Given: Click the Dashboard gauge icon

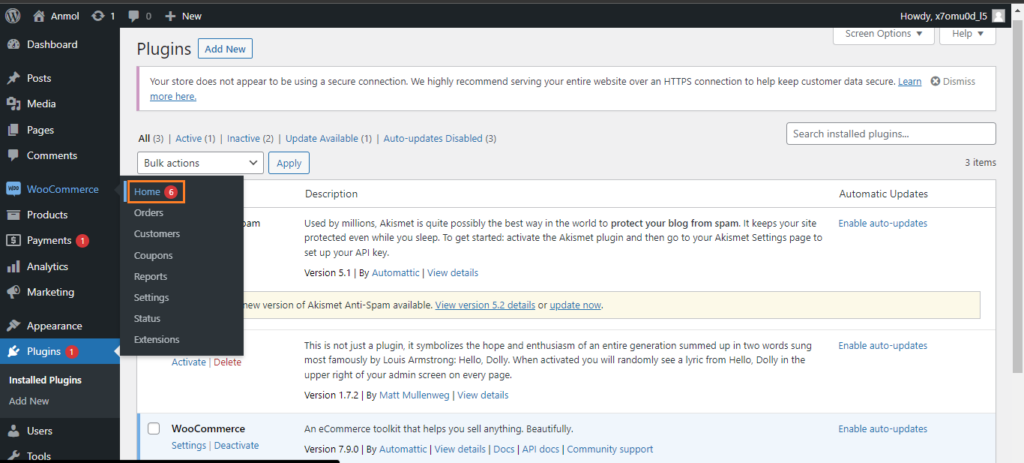Looking at the screenshot, I should pyautogui.click(x=13, y=44).
